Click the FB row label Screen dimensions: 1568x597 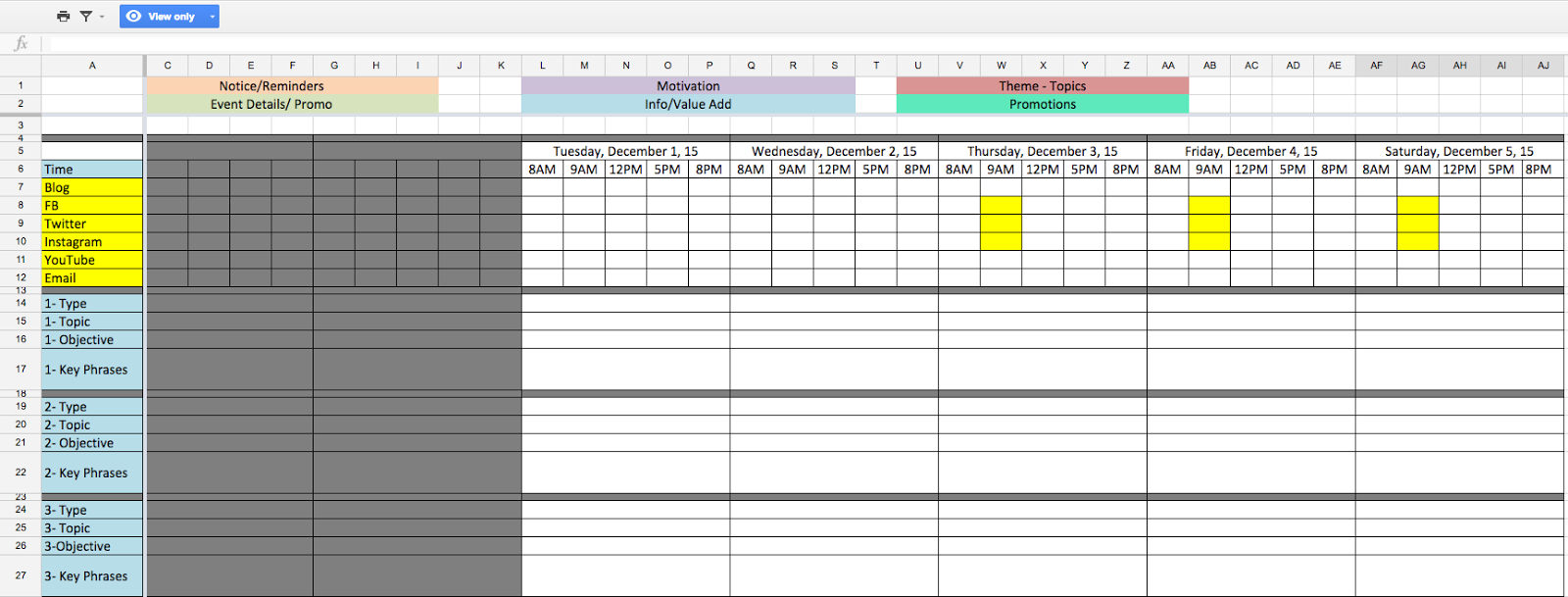click(92, 206)
